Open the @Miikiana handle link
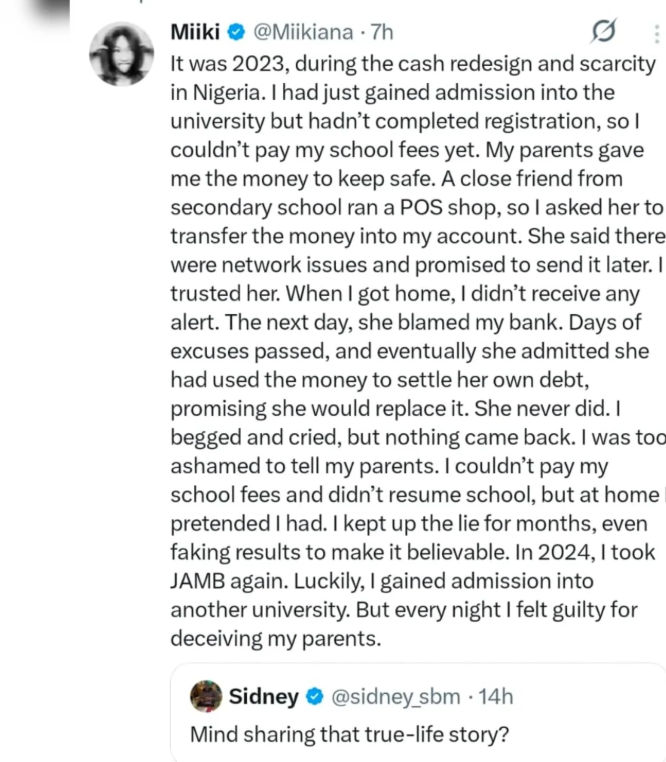Image resolution: width=666 pixels, height=762 pixels. click(299, 33)
